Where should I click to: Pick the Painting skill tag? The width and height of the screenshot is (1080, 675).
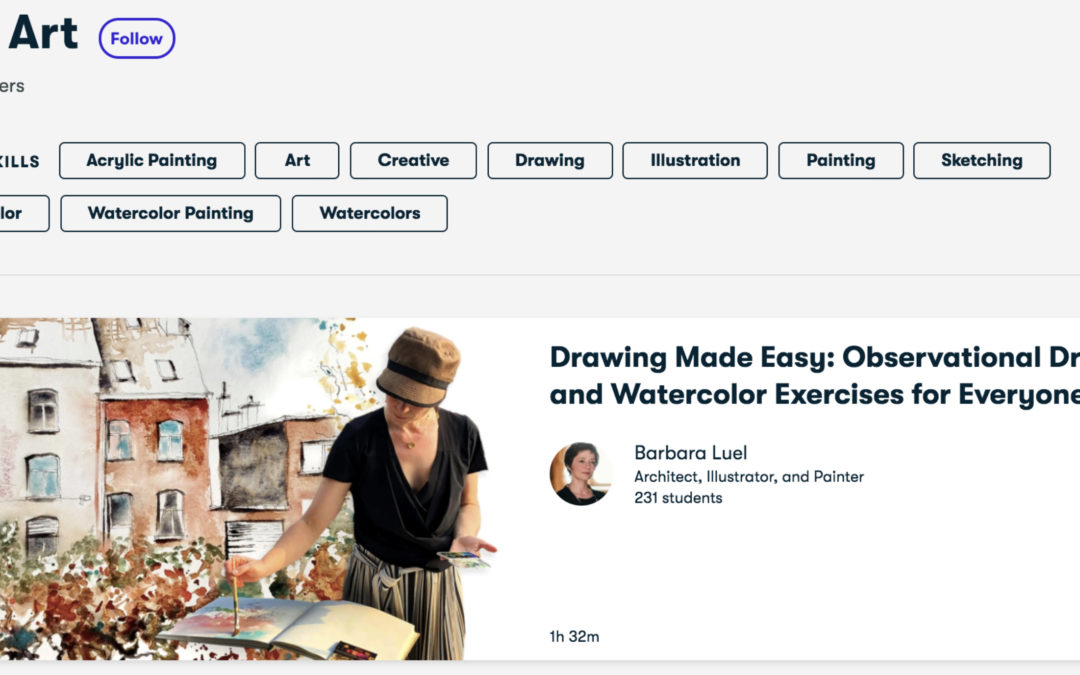[x=841, y=160]
